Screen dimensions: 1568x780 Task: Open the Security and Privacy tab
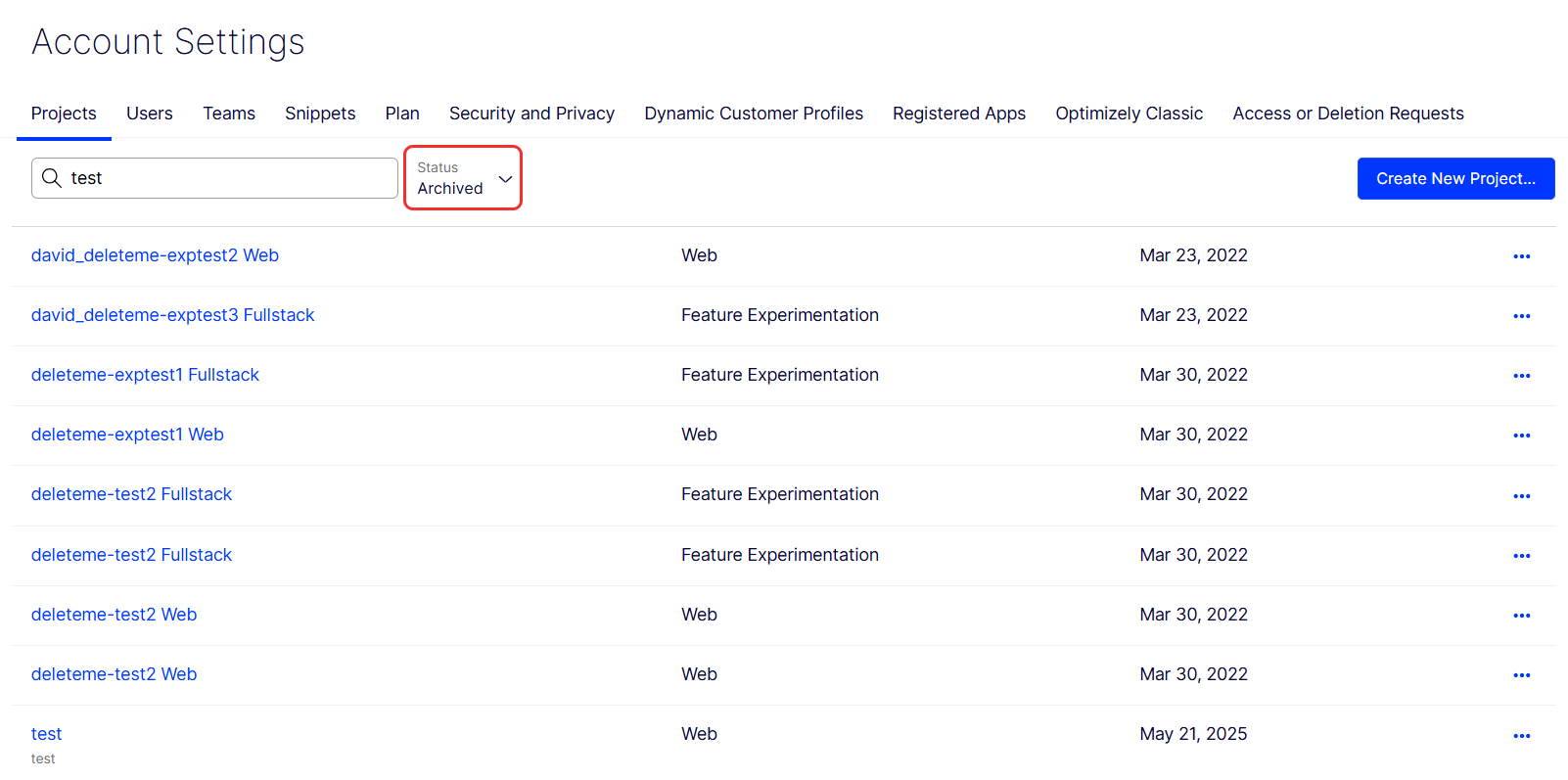click(531, 114)
